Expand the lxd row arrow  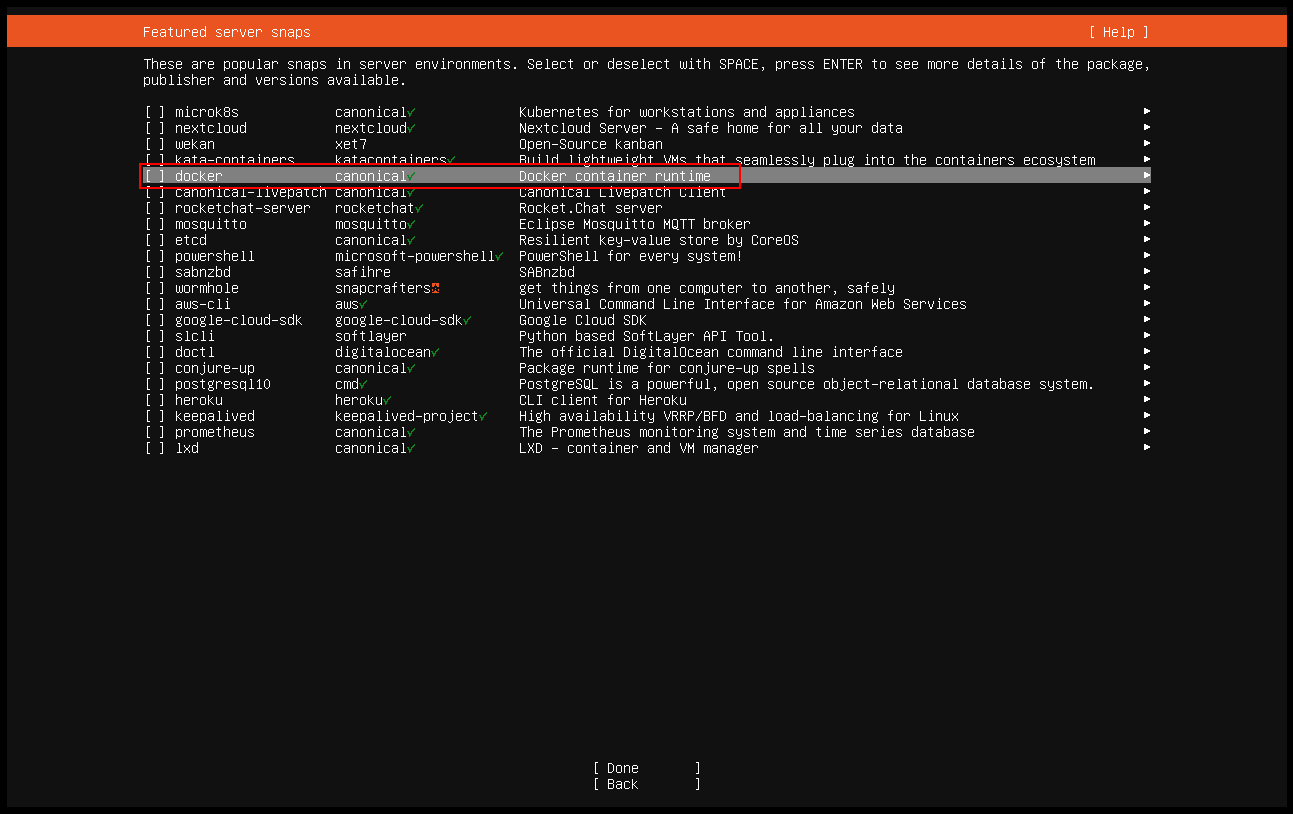click(1147, 448)
